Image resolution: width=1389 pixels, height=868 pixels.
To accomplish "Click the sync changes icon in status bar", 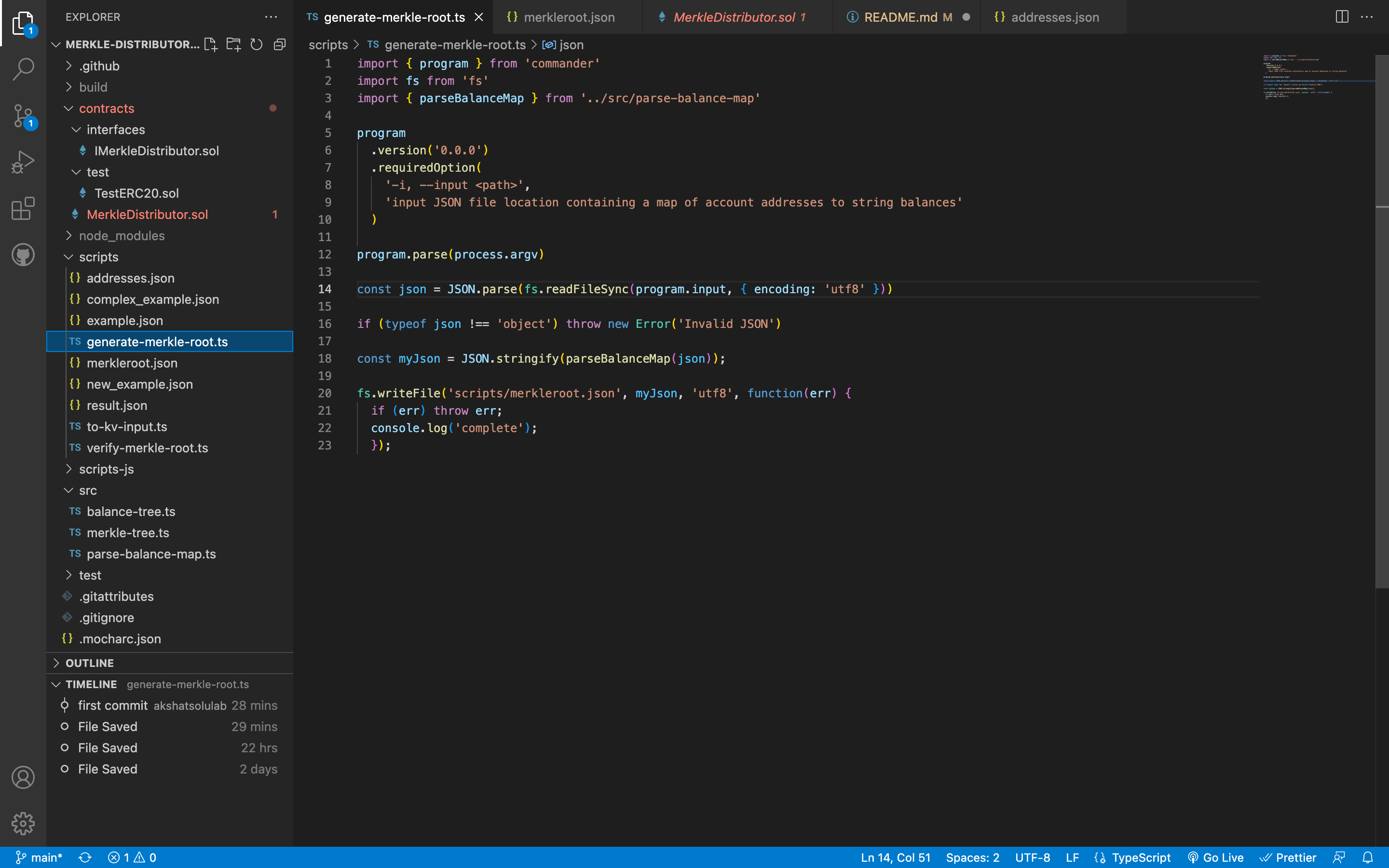I will click(85, 858).
